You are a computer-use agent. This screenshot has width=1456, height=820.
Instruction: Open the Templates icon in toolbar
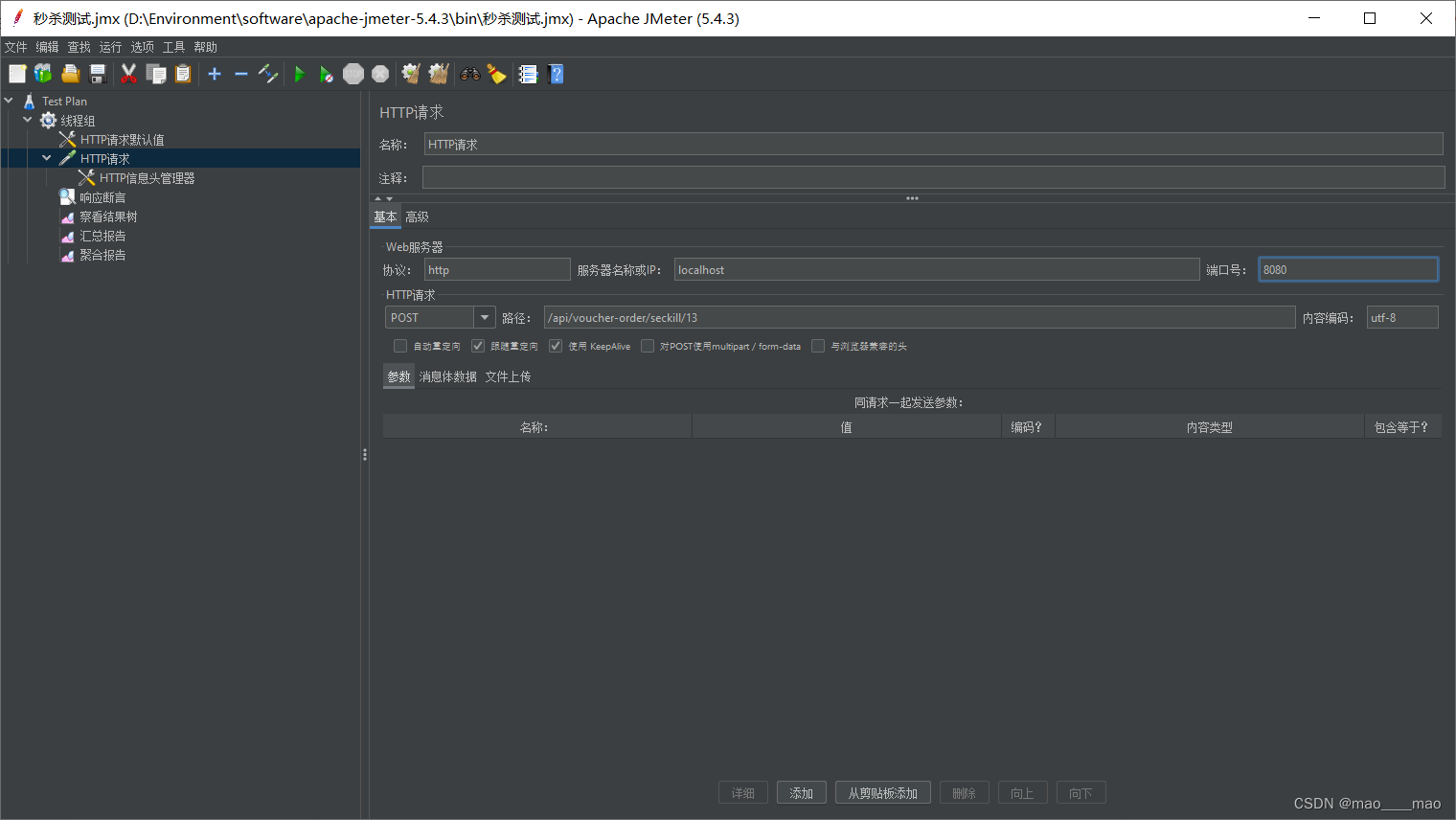(43, 74)
